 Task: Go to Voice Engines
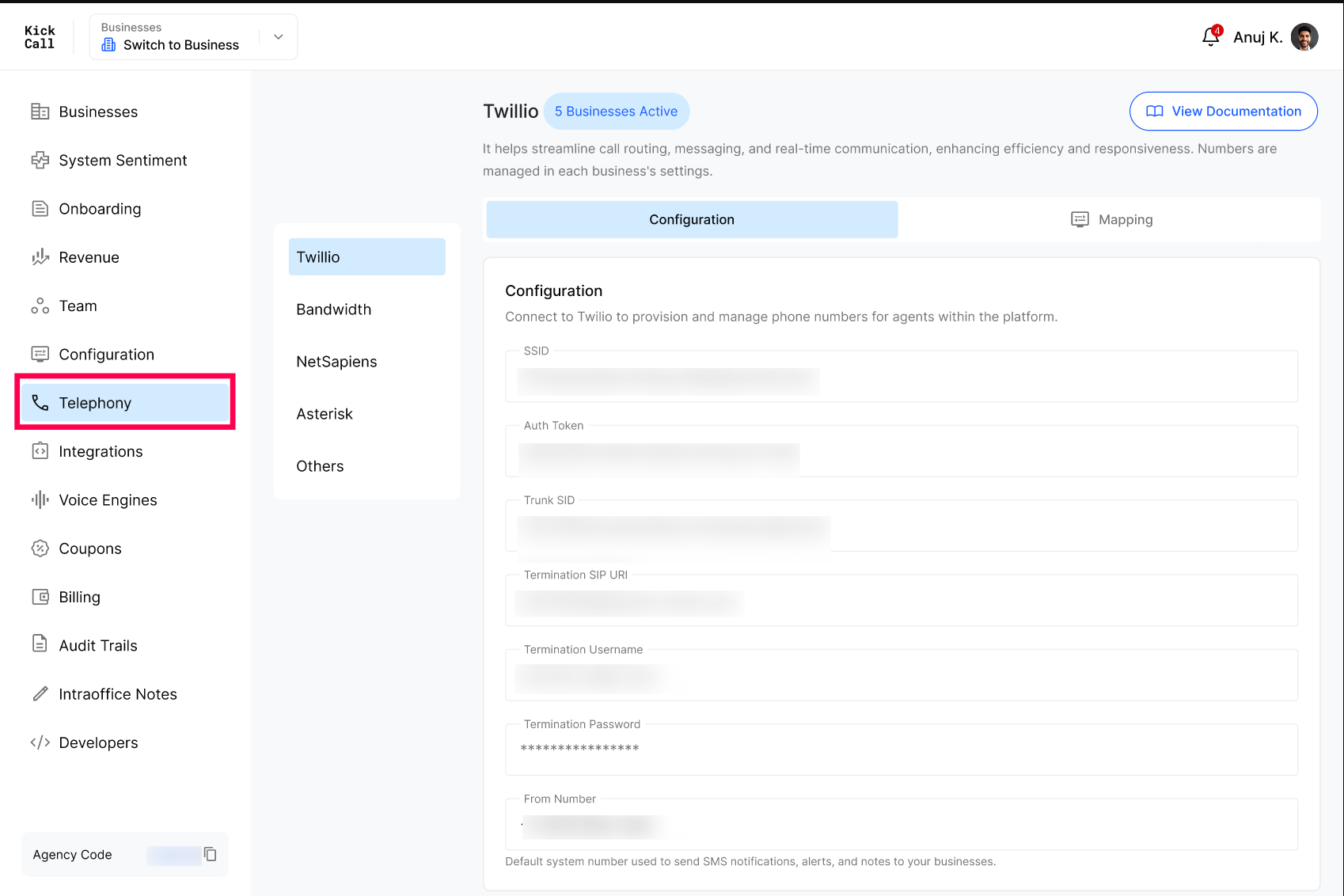point(125,499)
